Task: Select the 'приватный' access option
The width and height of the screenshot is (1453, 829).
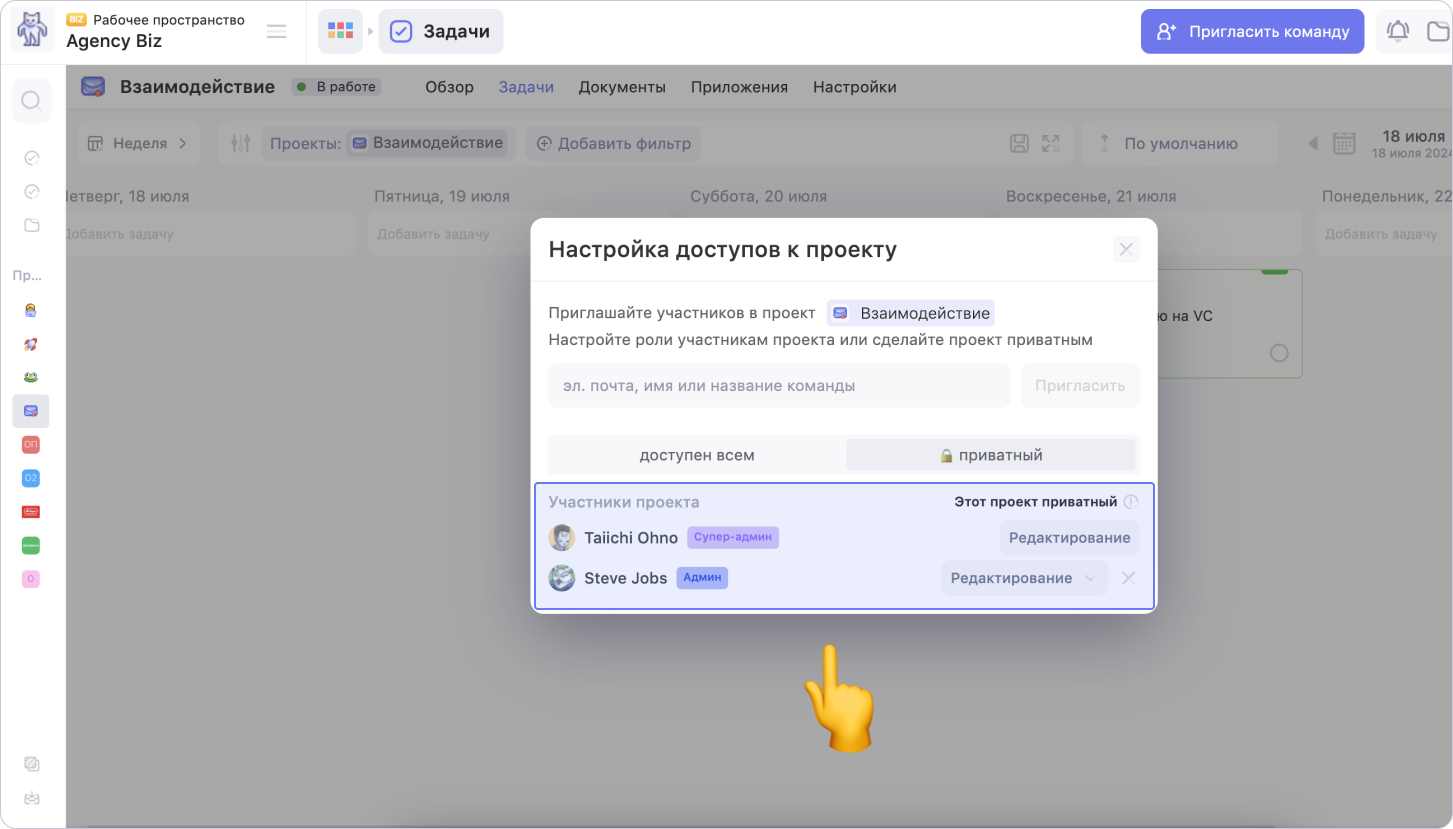Action: click(x=990, y=455)
